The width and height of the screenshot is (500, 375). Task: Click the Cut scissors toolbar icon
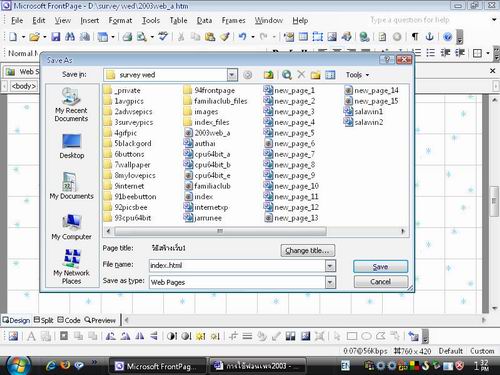click(x=181, y=37)
